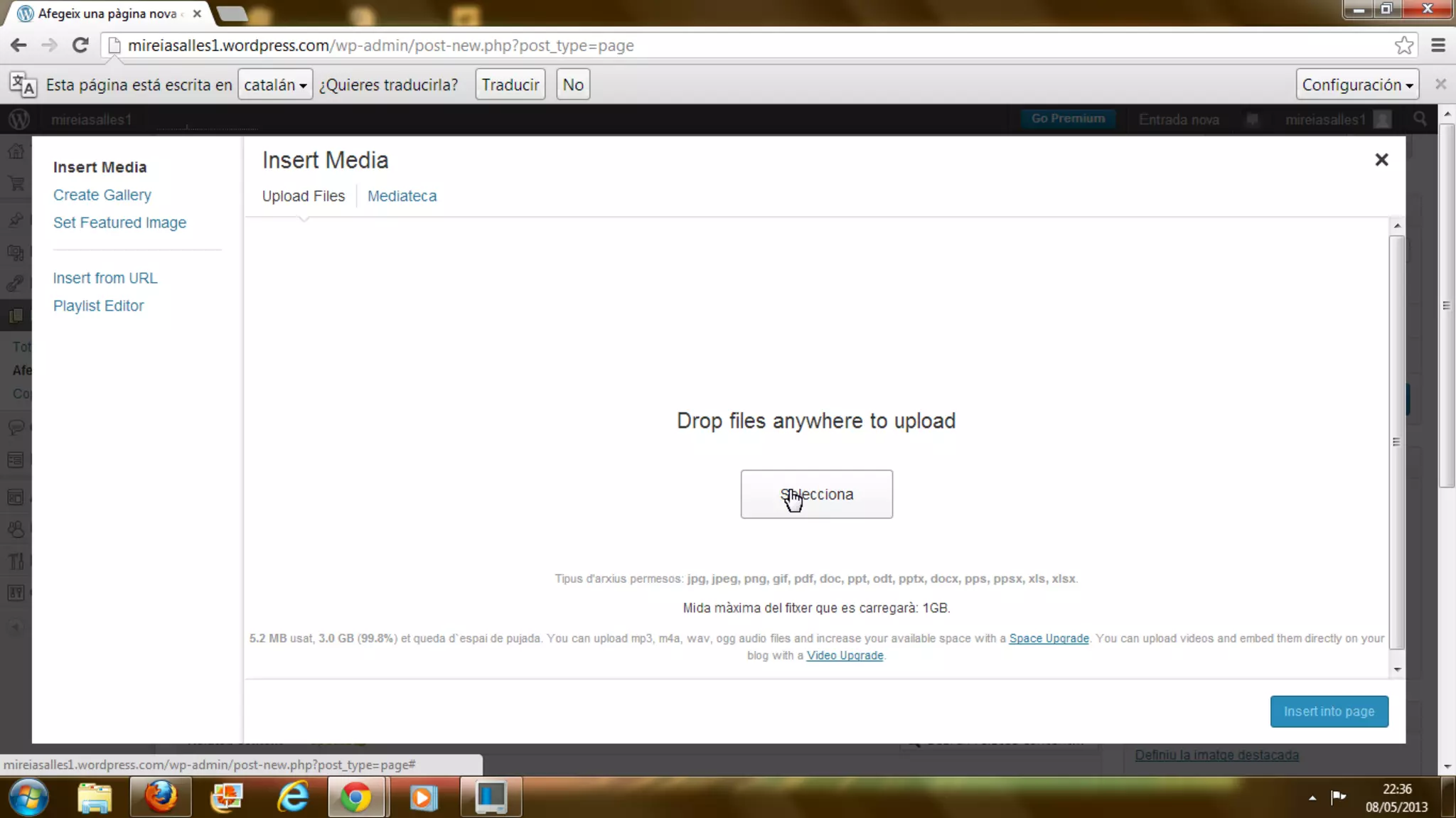Click mireiasalles1 site name in the admin bar
The image size is (1456, 818).
click(x=91, y=119)
